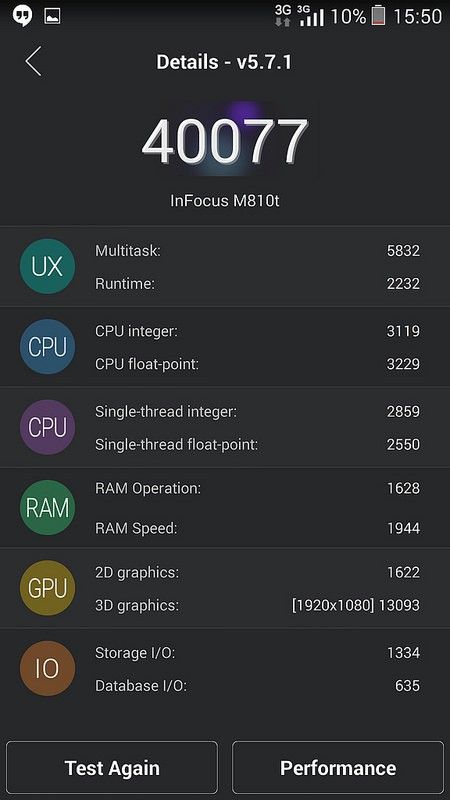Select the total score 40077
This screenshot has width=450, height=800.
pyautogui.click(x=224, y=142)
